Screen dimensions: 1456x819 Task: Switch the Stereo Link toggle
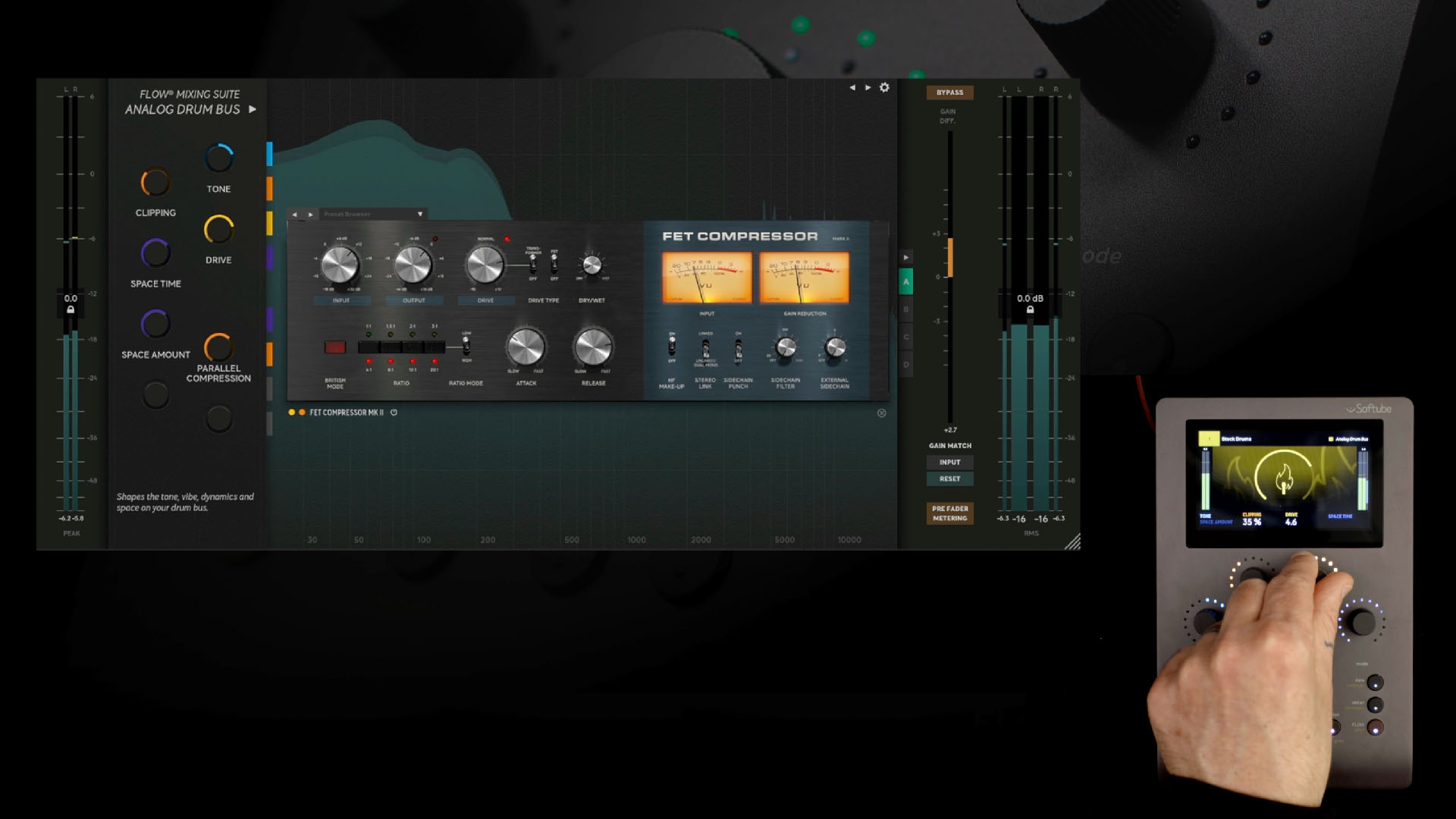tap(705, 350)
